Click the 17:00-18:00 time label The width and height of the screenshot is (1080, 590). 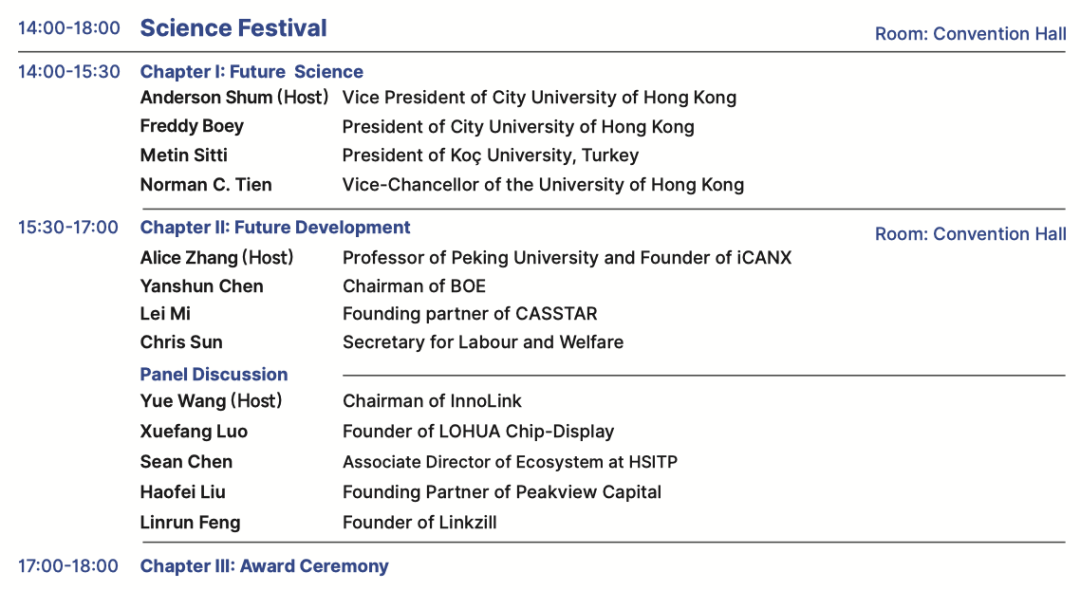coord(68,567)
